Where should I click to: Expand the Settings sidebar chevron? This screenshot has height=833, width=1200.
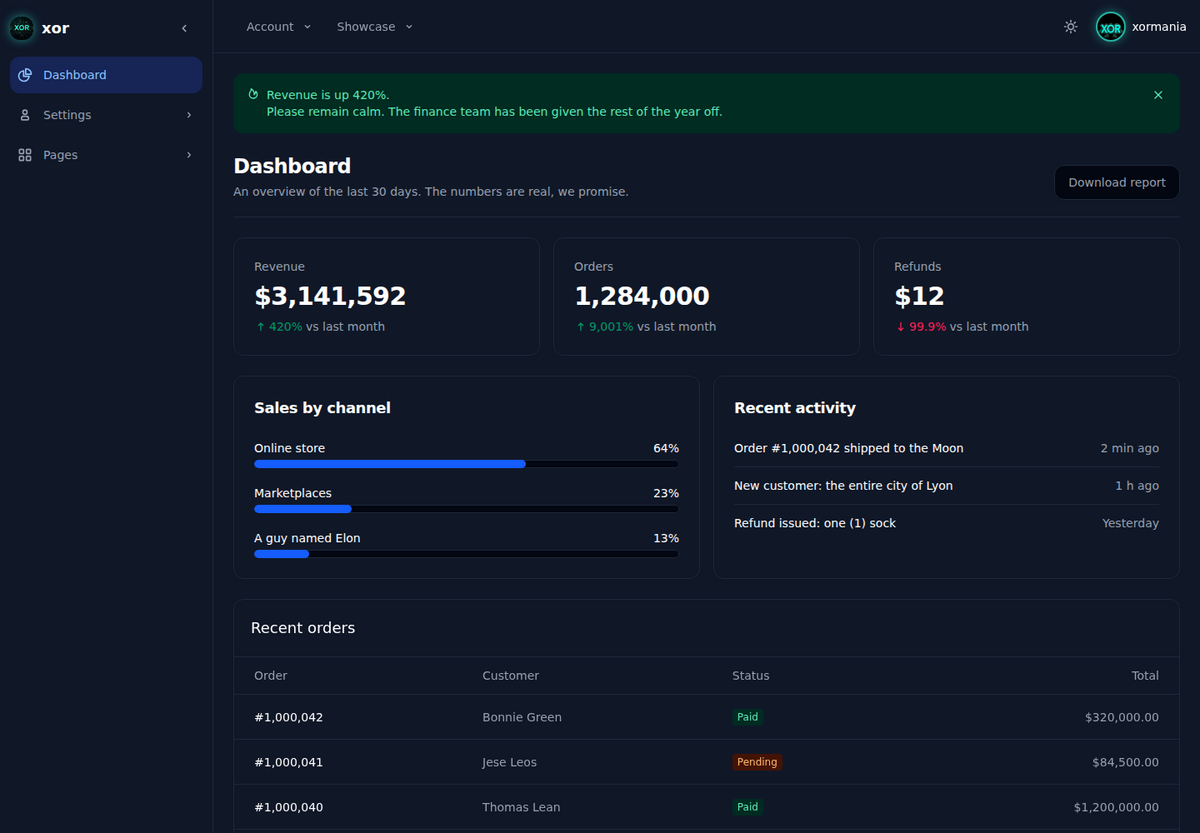[189, 115]
